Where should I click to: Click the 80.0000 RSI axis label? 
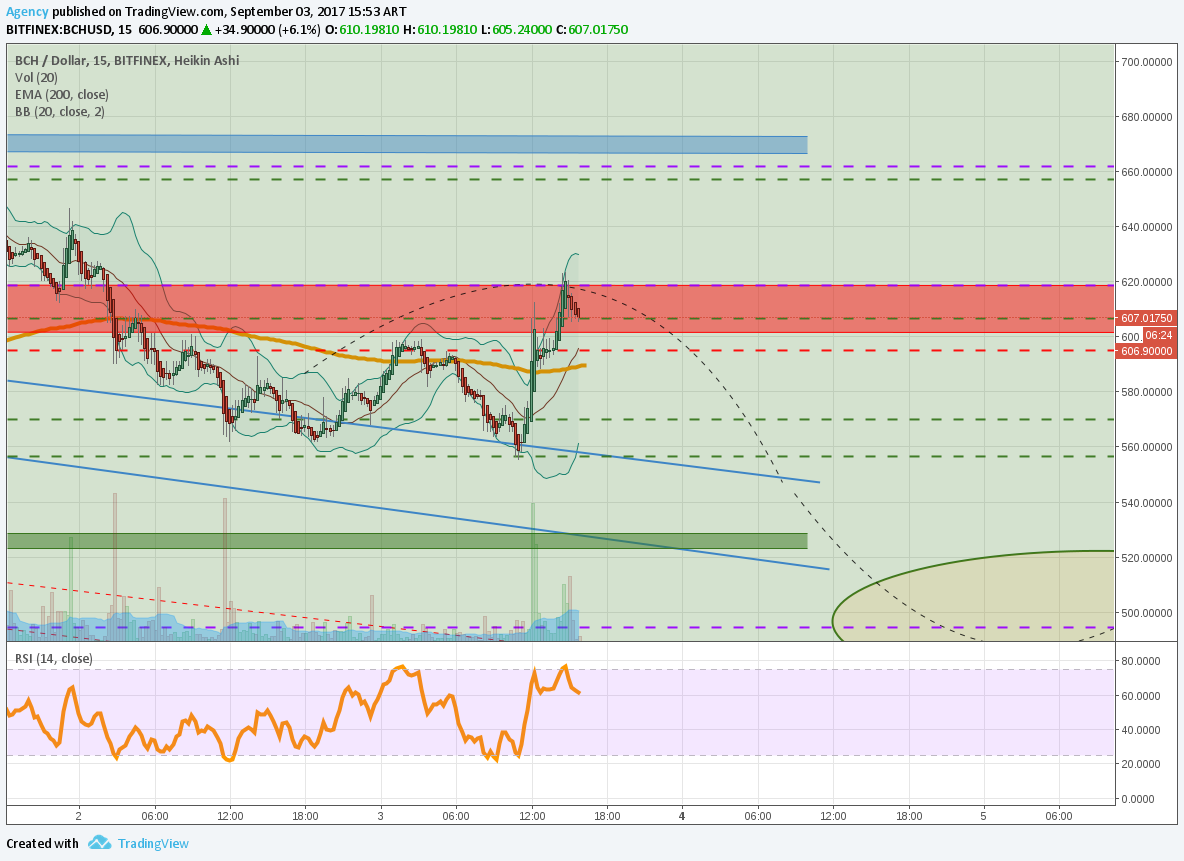coord(1141,661)
